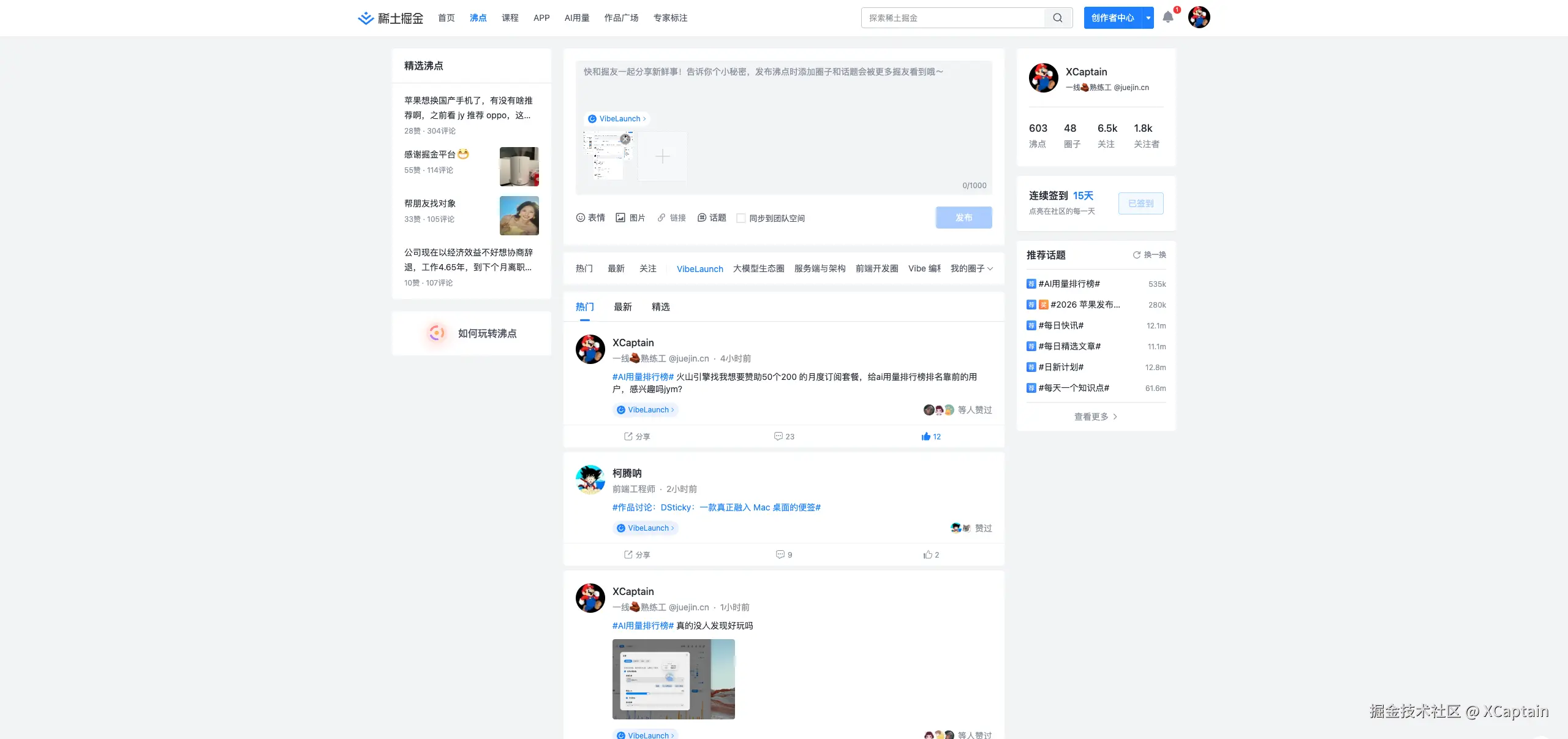Open the post image in the 真的没人发现好玩吗 post
1568x739 pixels.
(674, 679)
